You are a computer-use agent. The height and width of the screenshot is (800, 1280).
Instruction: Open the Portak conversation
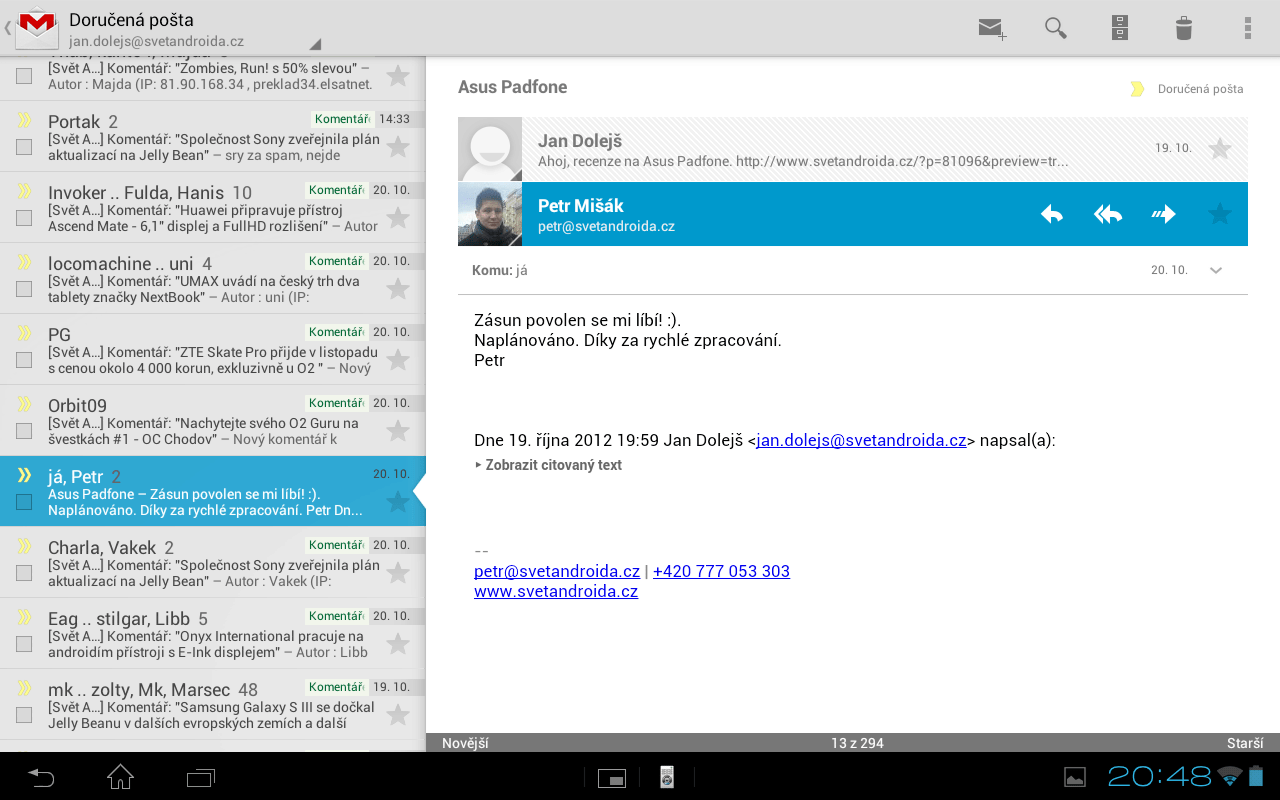coord(213,136)
